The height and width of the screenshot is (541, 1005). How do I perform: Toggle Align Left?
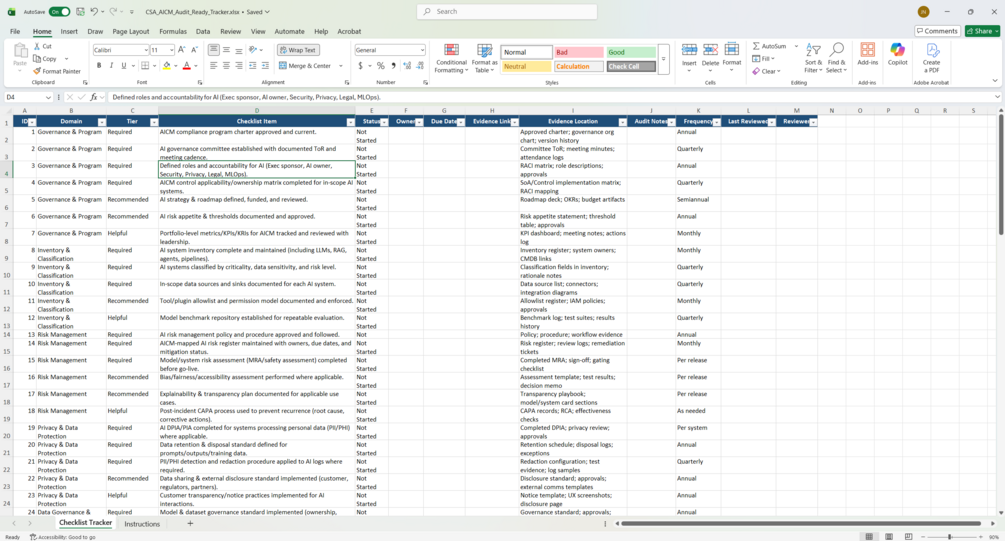pos(213,65)
